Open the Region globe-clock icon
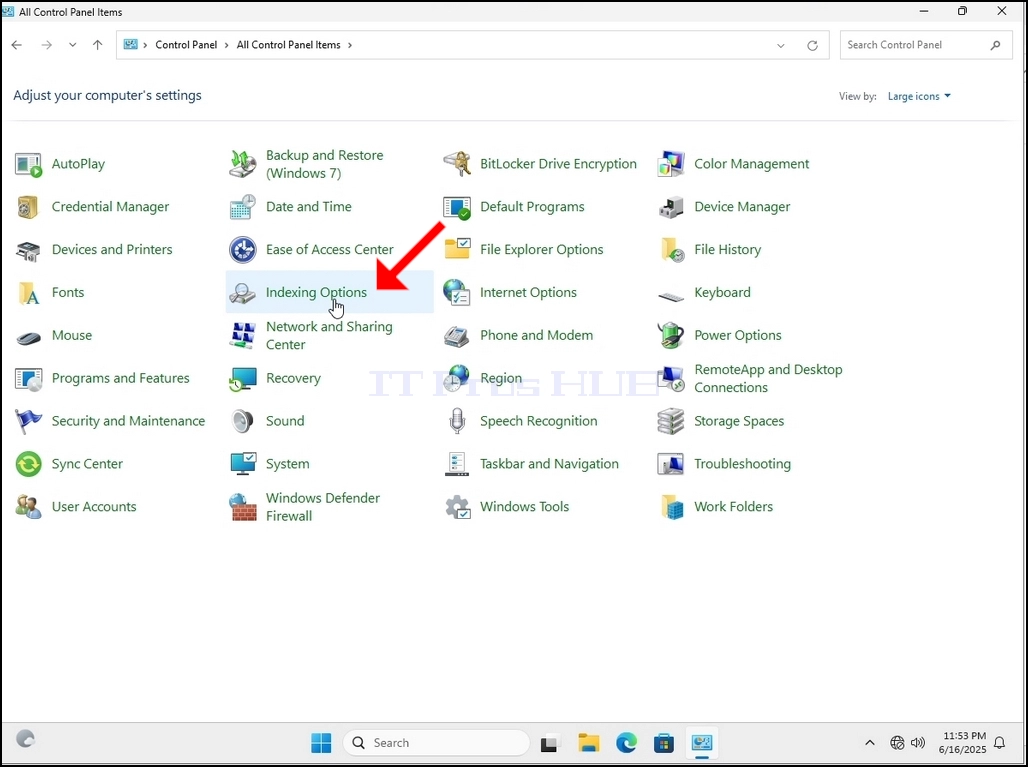This screenshot has width=1028, height=767. 457,378
